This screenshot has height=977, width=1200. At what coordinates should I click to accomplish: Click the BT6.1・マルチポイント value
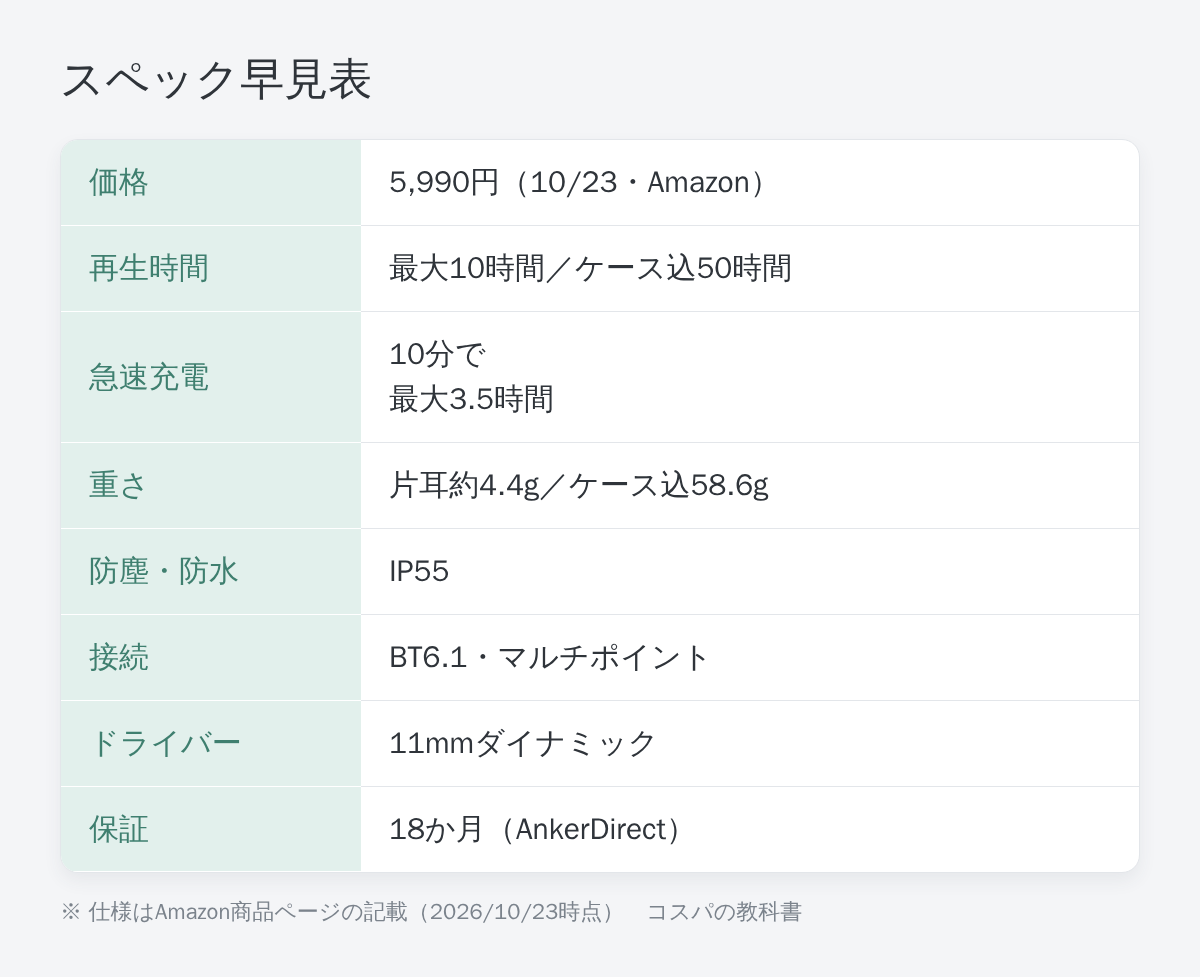point(549,657)
